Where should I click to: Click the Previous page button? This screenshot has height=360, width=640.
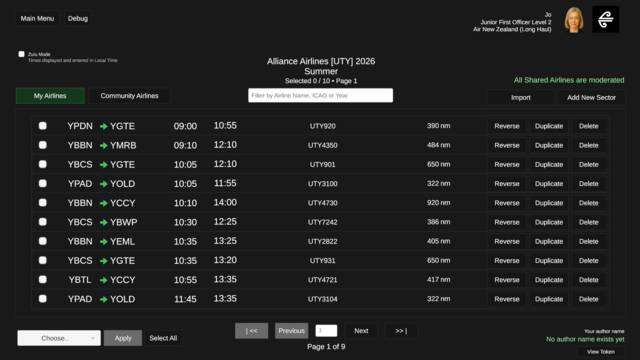click(291, 331)
